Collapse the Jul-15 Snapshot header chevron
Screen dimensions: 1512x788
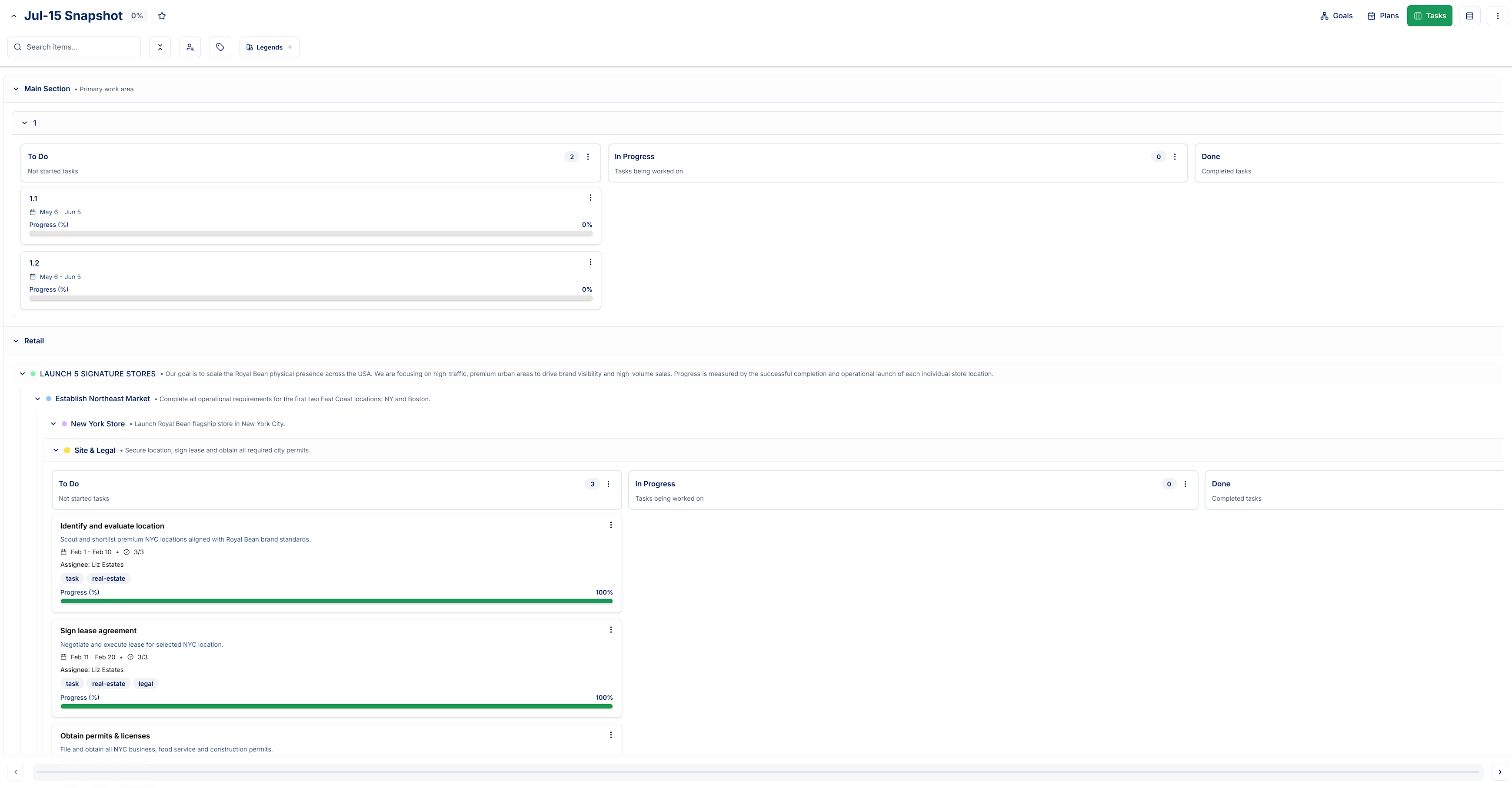[13, 17]
